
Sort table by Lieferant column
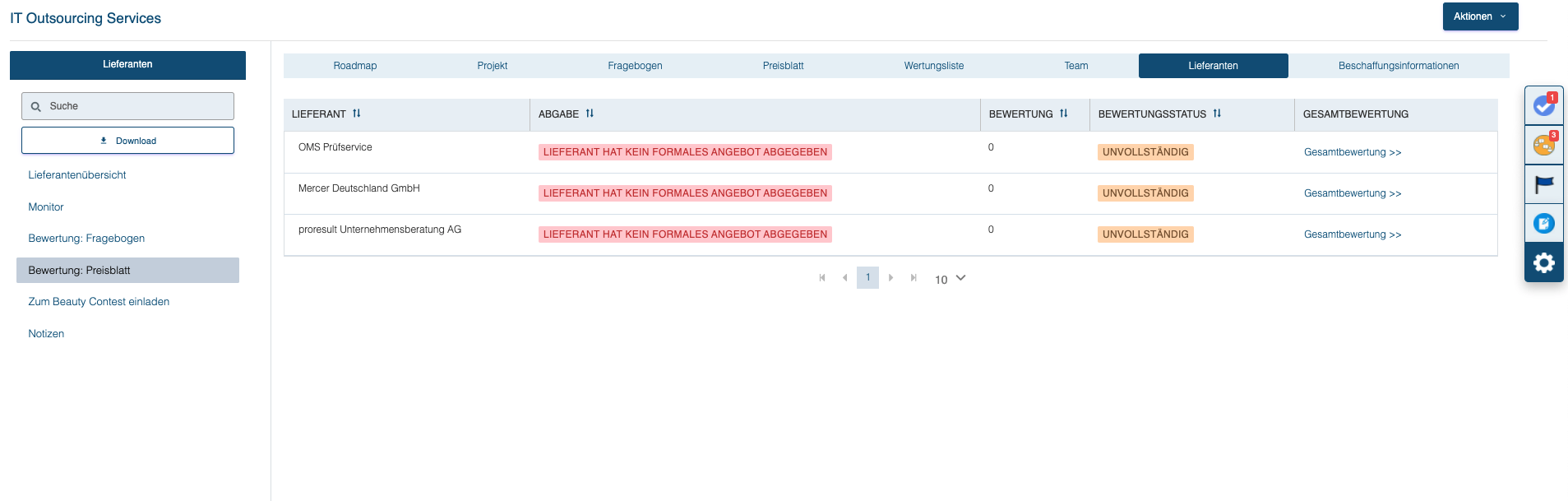(357, 114)
